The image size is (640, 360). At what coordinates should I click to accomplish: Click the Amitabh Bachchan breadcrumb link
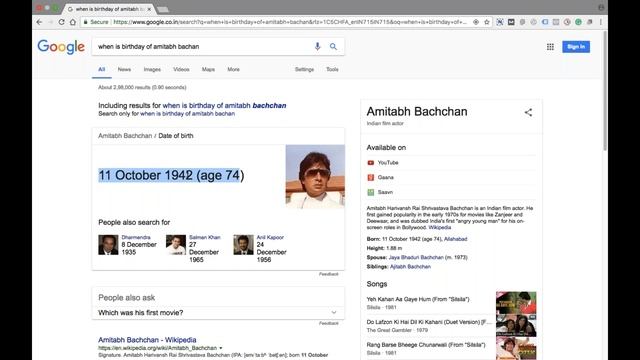(x=125, y=136)
